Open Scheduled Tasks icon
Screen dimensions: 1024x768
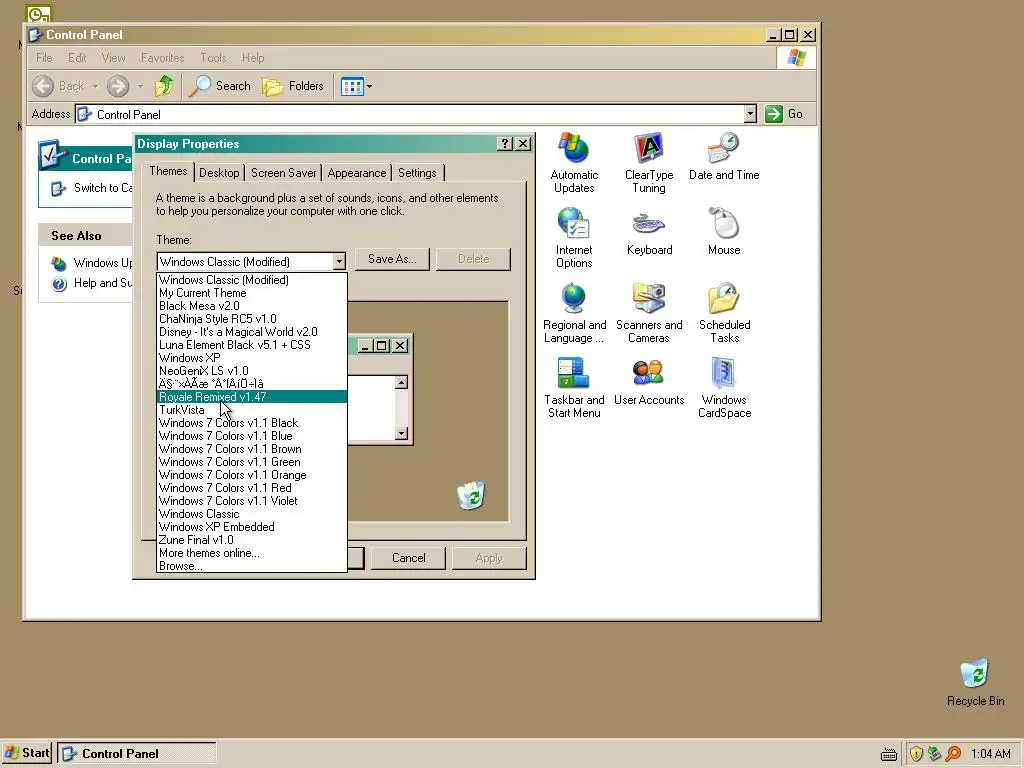[x=724, y=313]
